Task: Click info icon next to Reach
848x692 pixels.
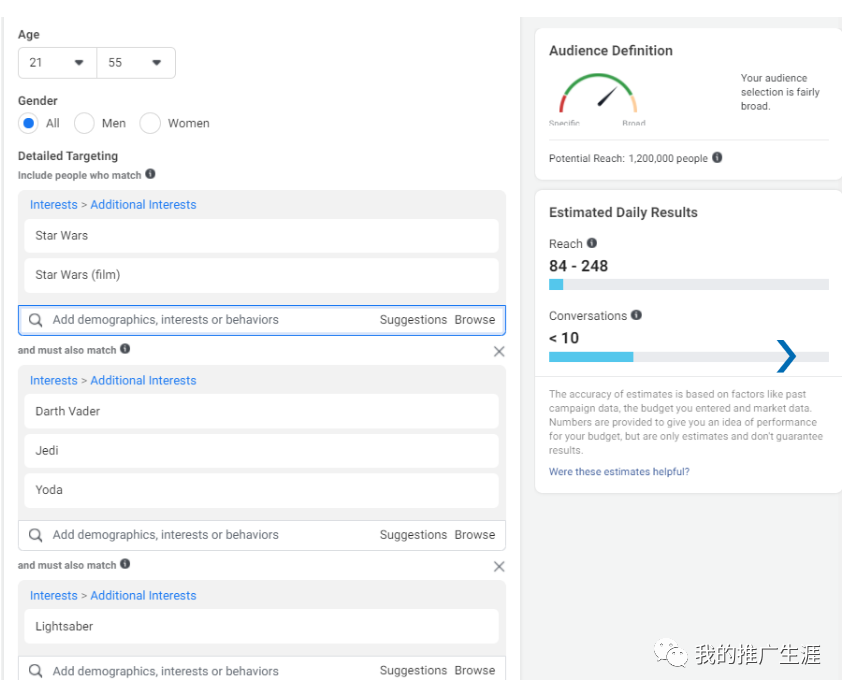Action: (x=592, y=243)
